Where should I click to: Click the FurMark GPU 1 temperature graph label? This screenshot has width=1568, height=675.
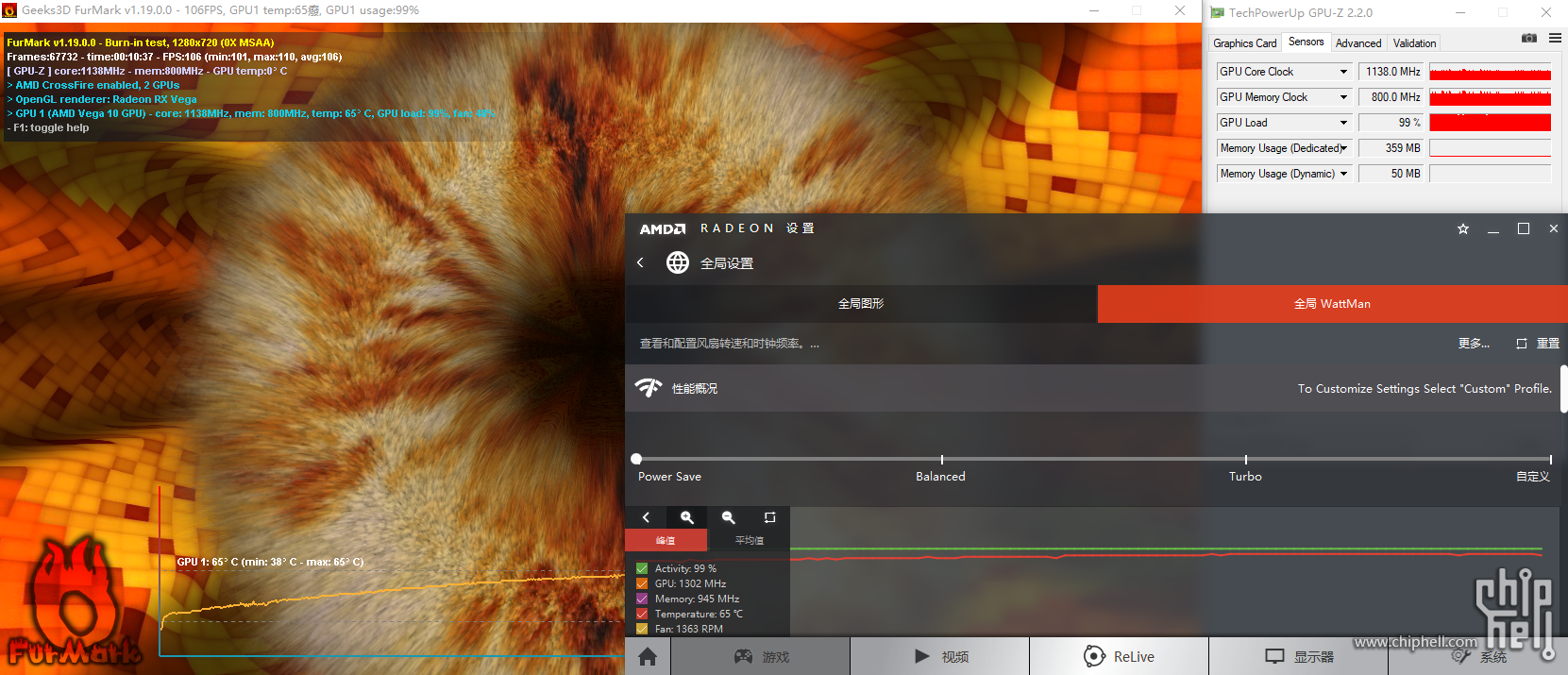point(270,562)
